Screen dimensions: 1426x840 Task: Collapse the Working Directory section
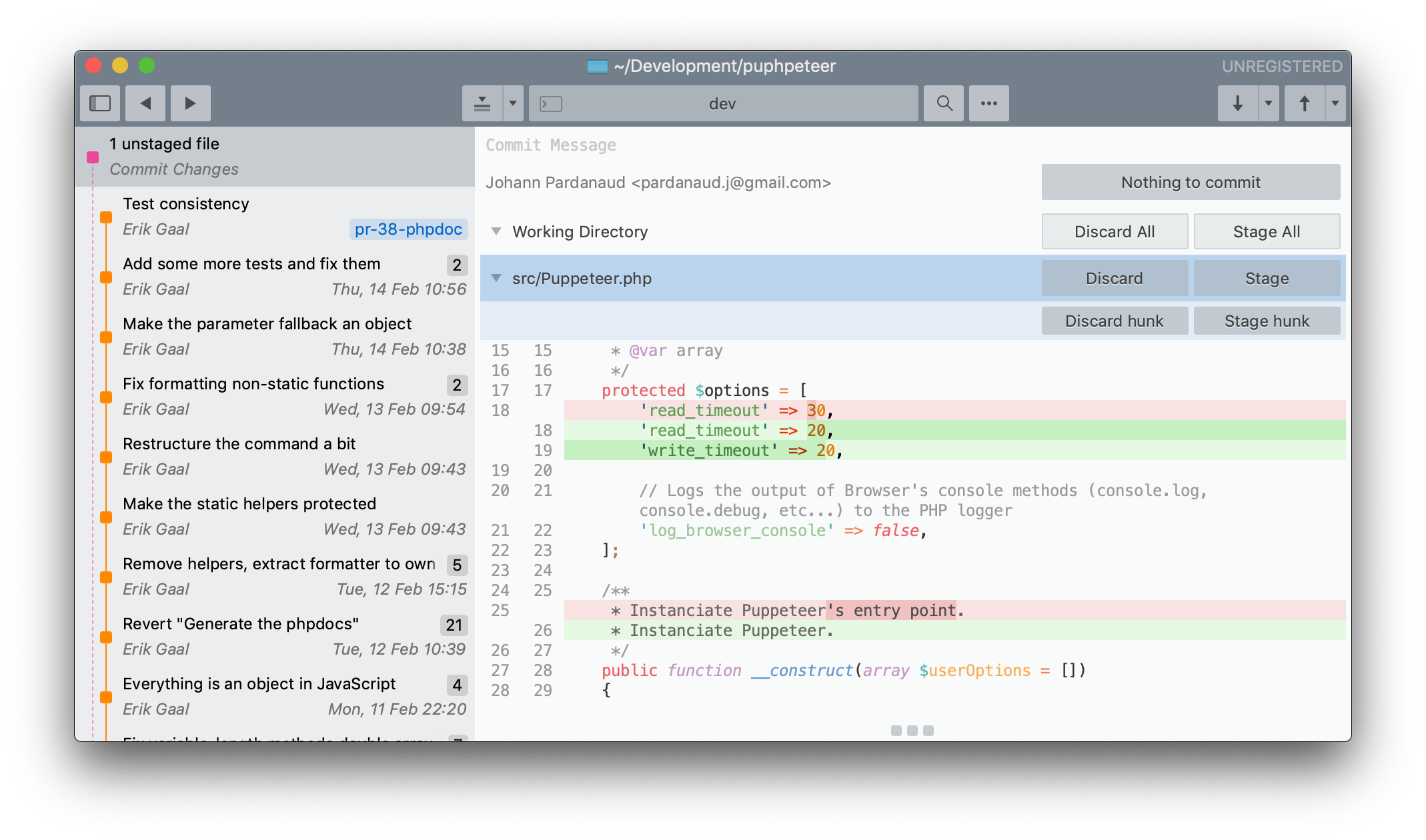coord(496,231)
